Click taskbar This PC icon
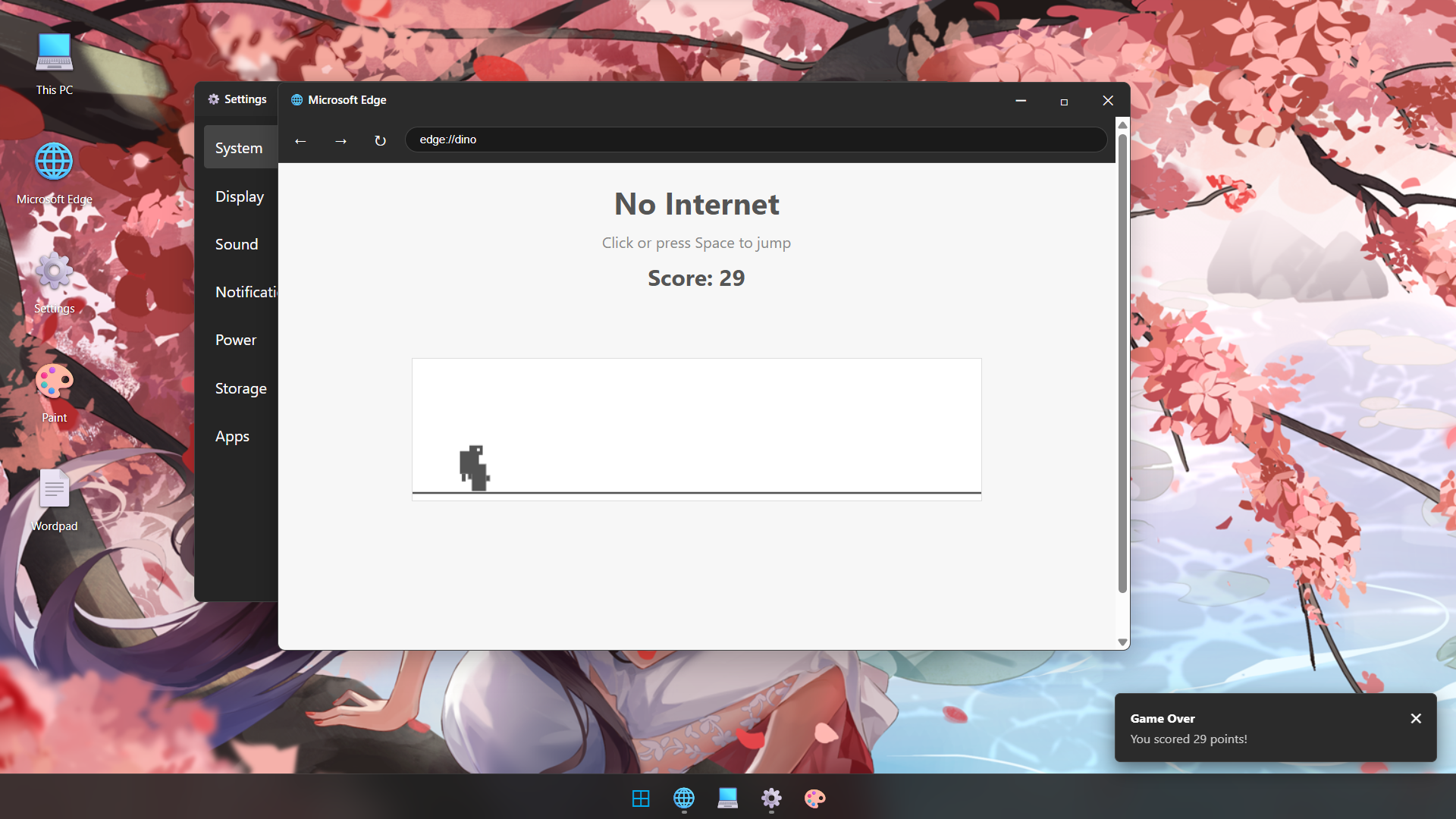The height and width of the screenshot is (819, 1456). click(728, 798)
